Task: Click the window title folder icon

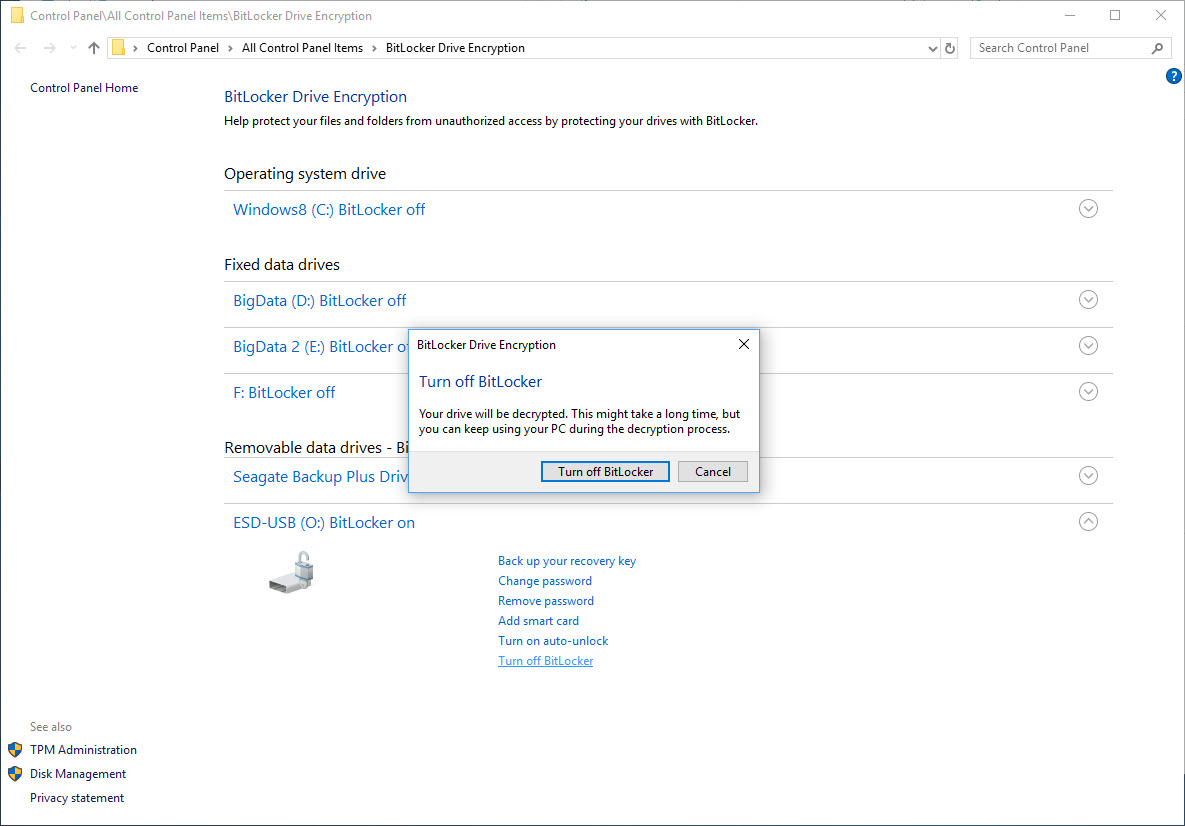Action: [17, 15]
